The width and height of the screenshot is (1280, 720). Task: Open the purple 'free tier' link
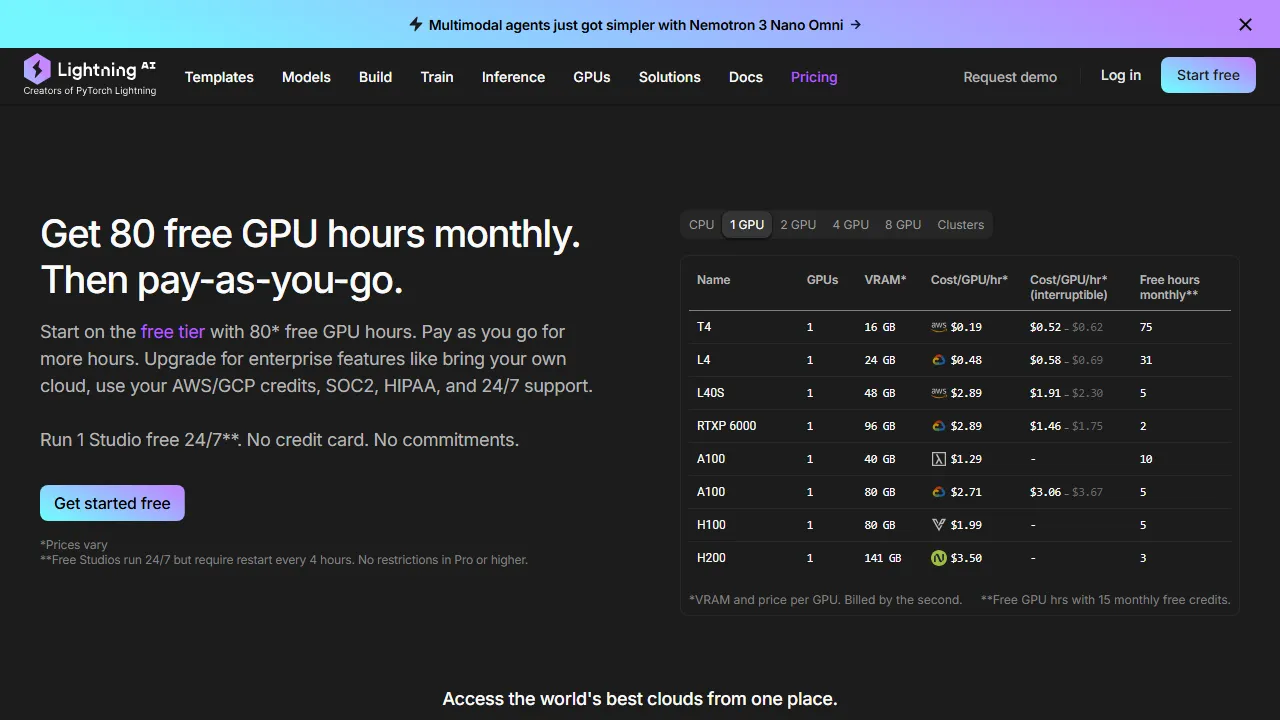tap(173, 332)
